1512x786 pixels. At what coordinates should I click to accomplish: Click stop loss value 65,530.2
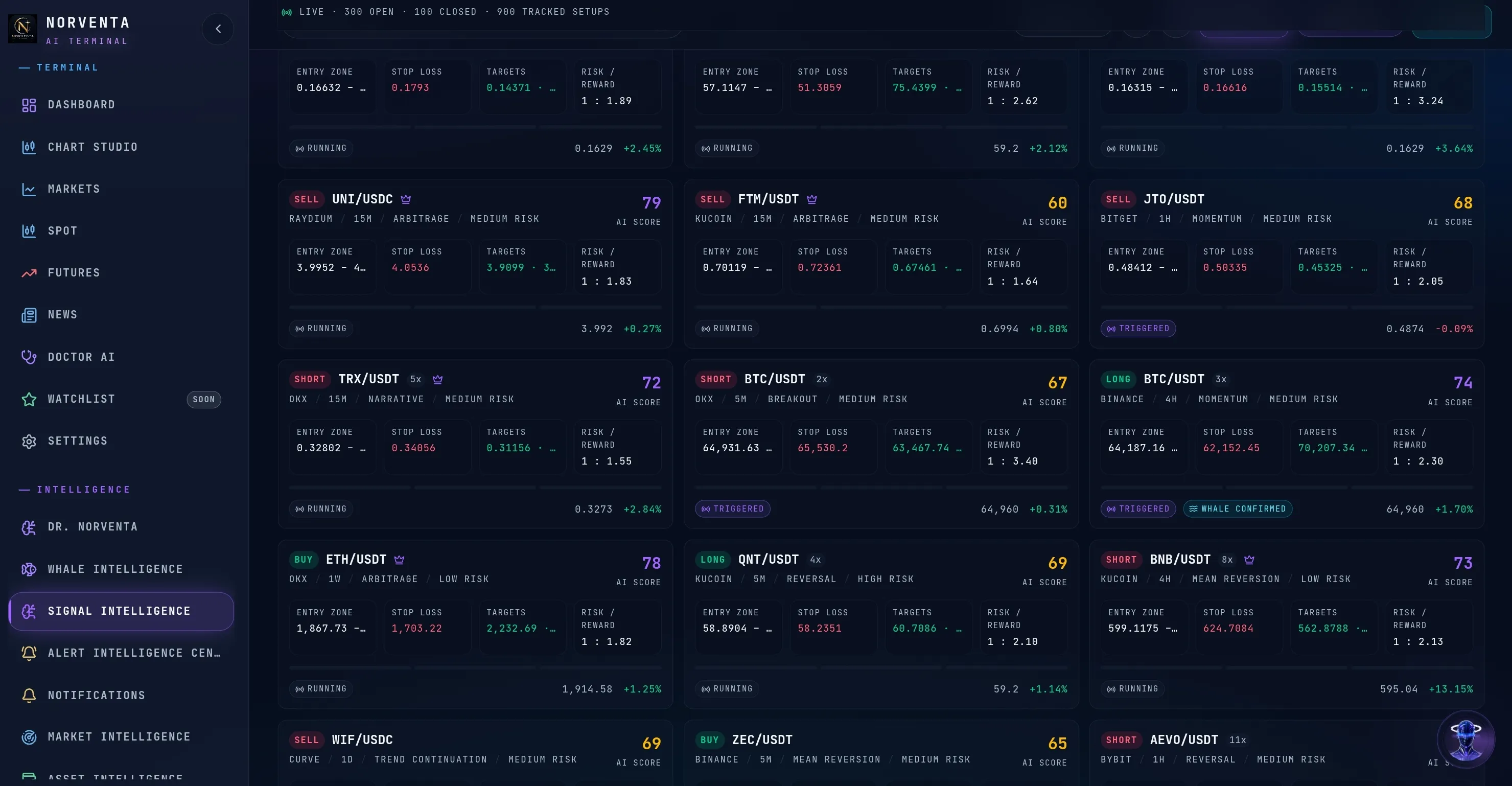pyautogui.click(x=822, y=448)
